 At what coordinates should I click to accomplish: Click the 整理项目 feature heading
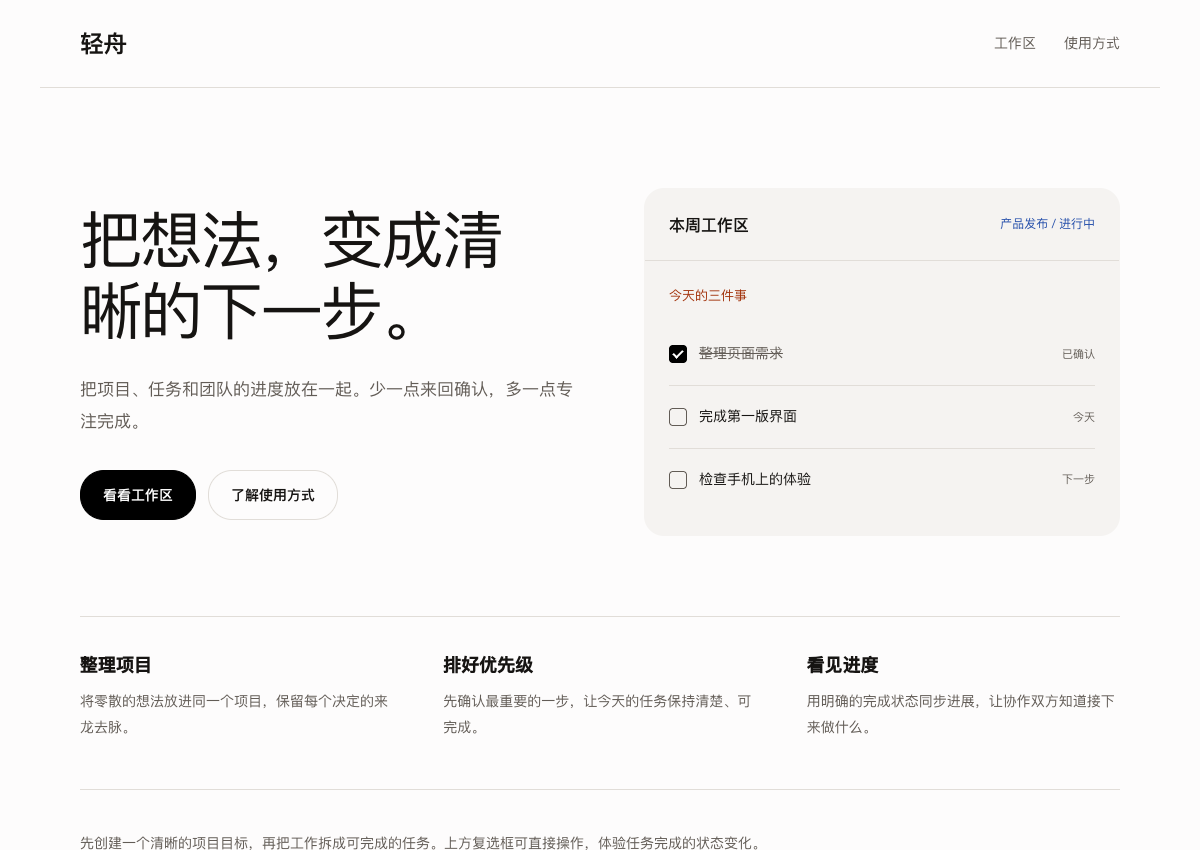click(116, 665)
